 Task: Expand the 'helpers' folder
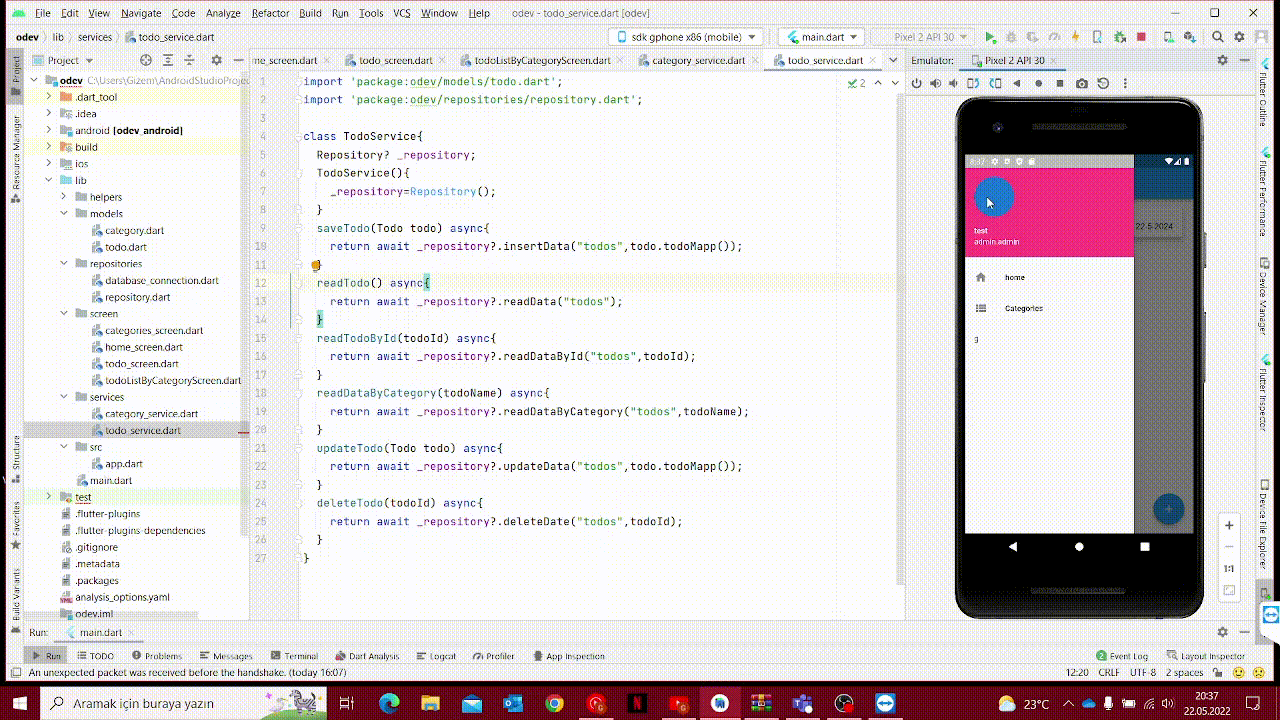point(65,197)
